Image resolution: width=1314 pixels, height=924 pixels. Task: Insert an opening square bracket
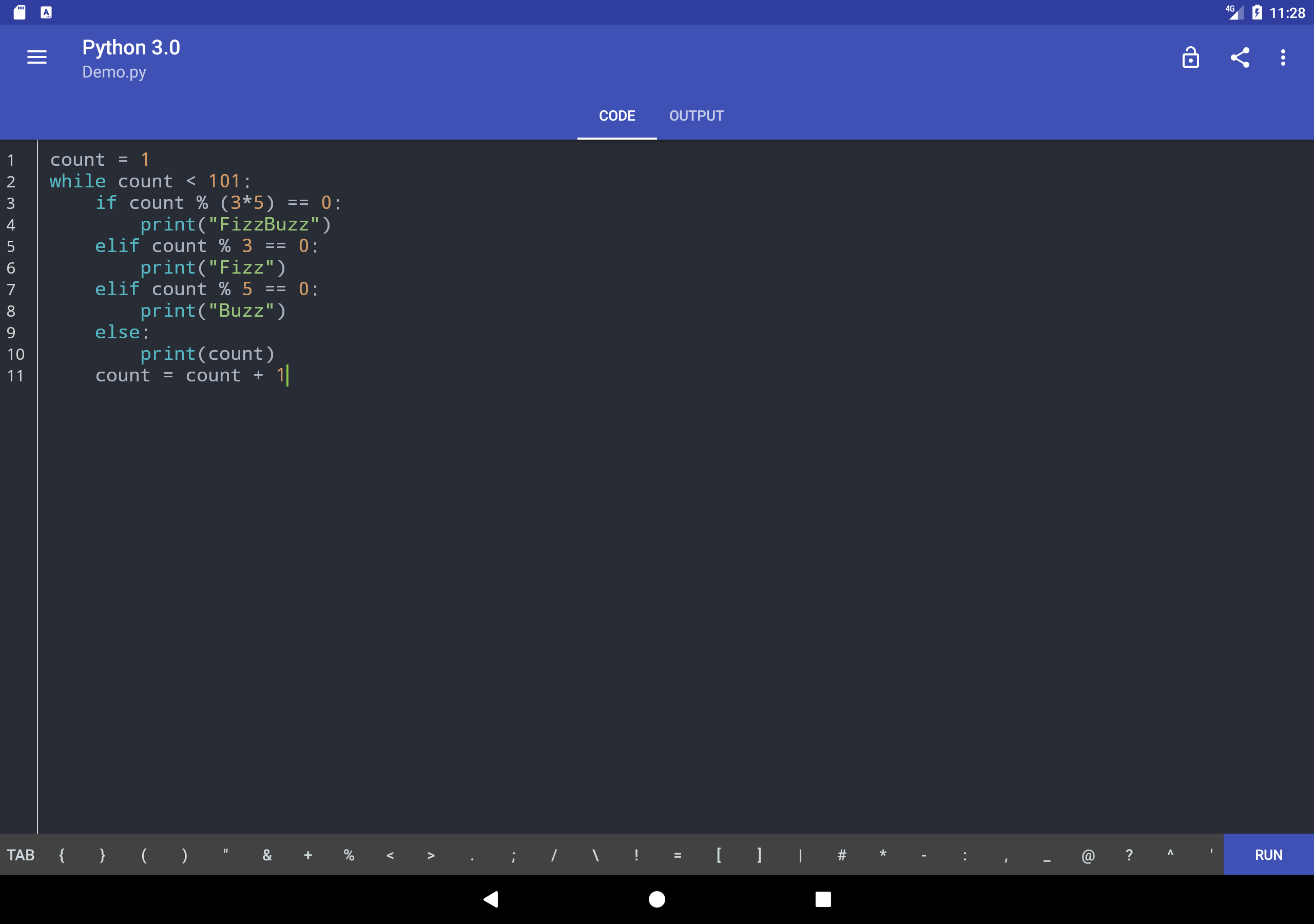tap(719, 855)
